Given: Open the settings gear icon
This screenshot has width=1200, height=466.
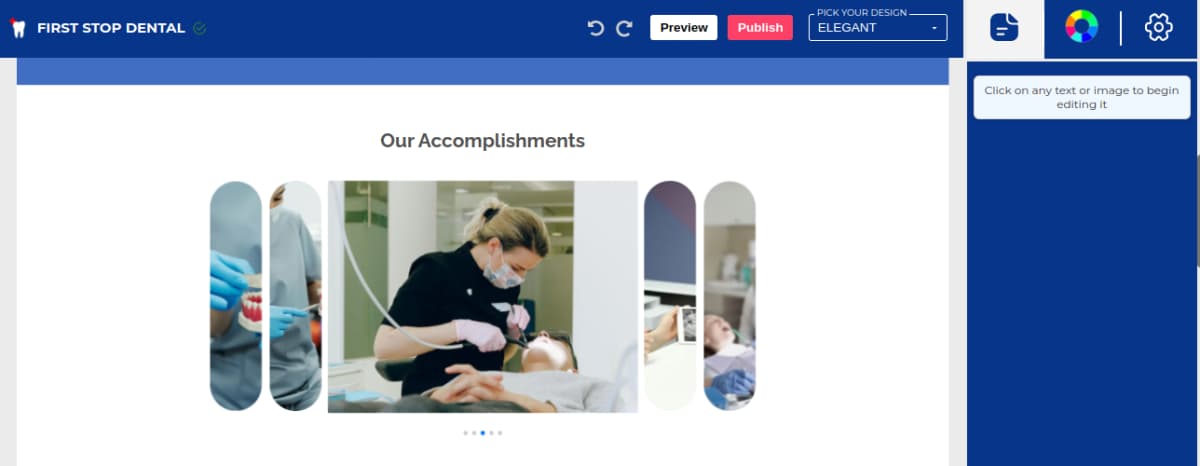Looking at the screenshot, I should pos(1158,27).
